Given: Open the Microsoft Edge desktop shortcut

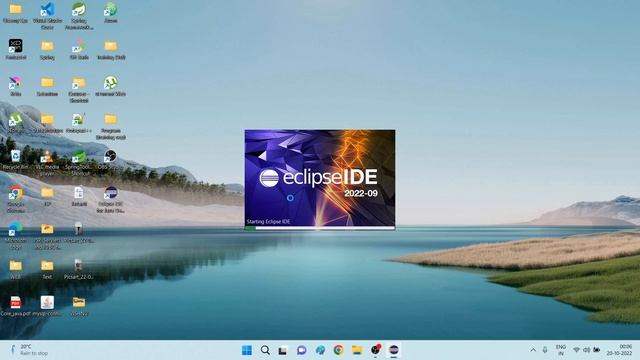Looking at the screenshot, I should 16,236.
